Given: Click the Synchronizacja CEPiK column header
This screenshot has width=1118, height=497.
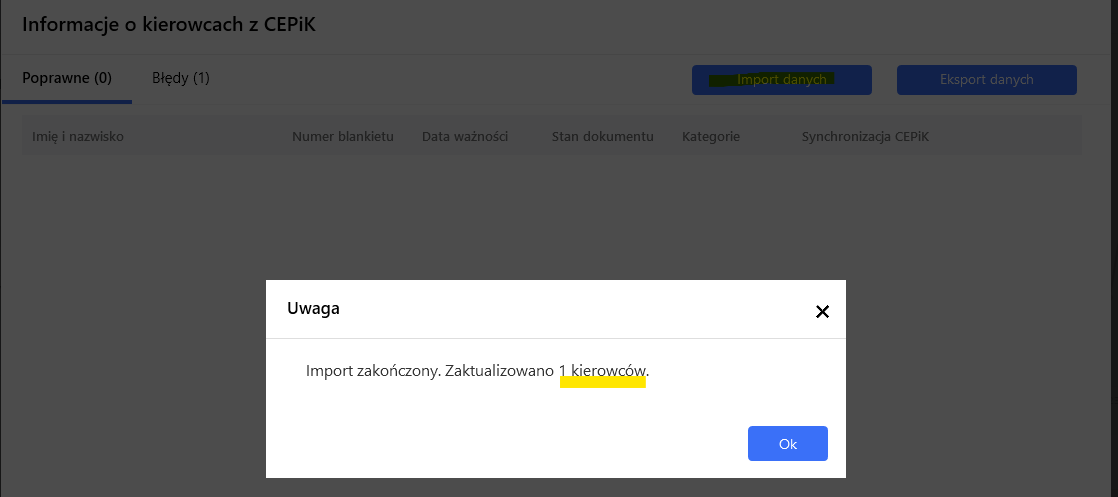Looking at the screenshot, I should [865, 136].
